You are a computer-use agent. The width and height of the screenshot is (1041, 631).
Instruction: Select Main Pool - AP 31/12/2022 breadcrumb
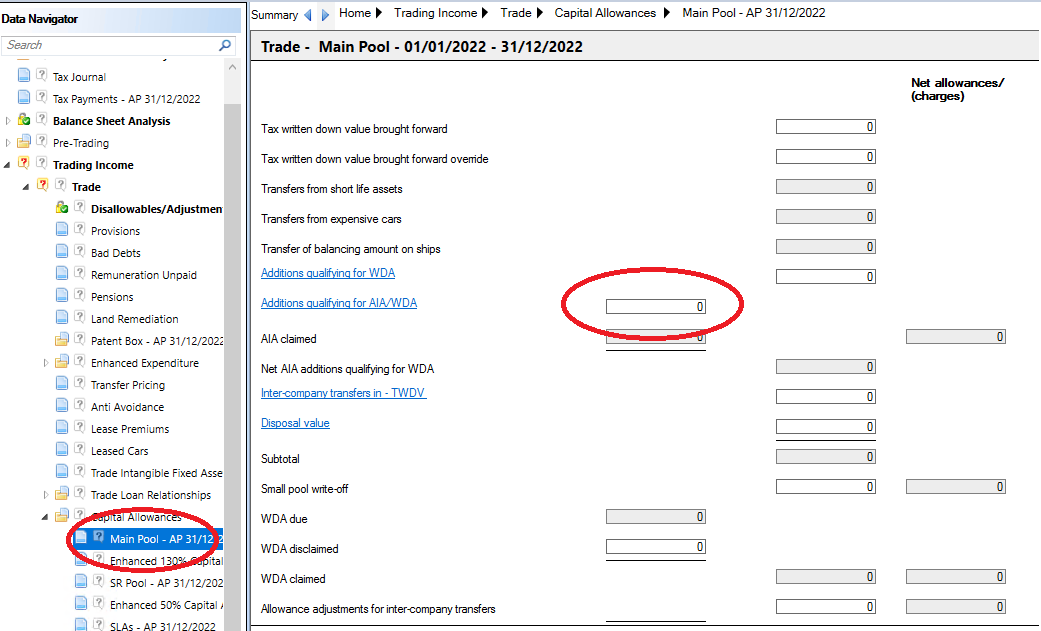pyautogui.click(x=754, y=13)
